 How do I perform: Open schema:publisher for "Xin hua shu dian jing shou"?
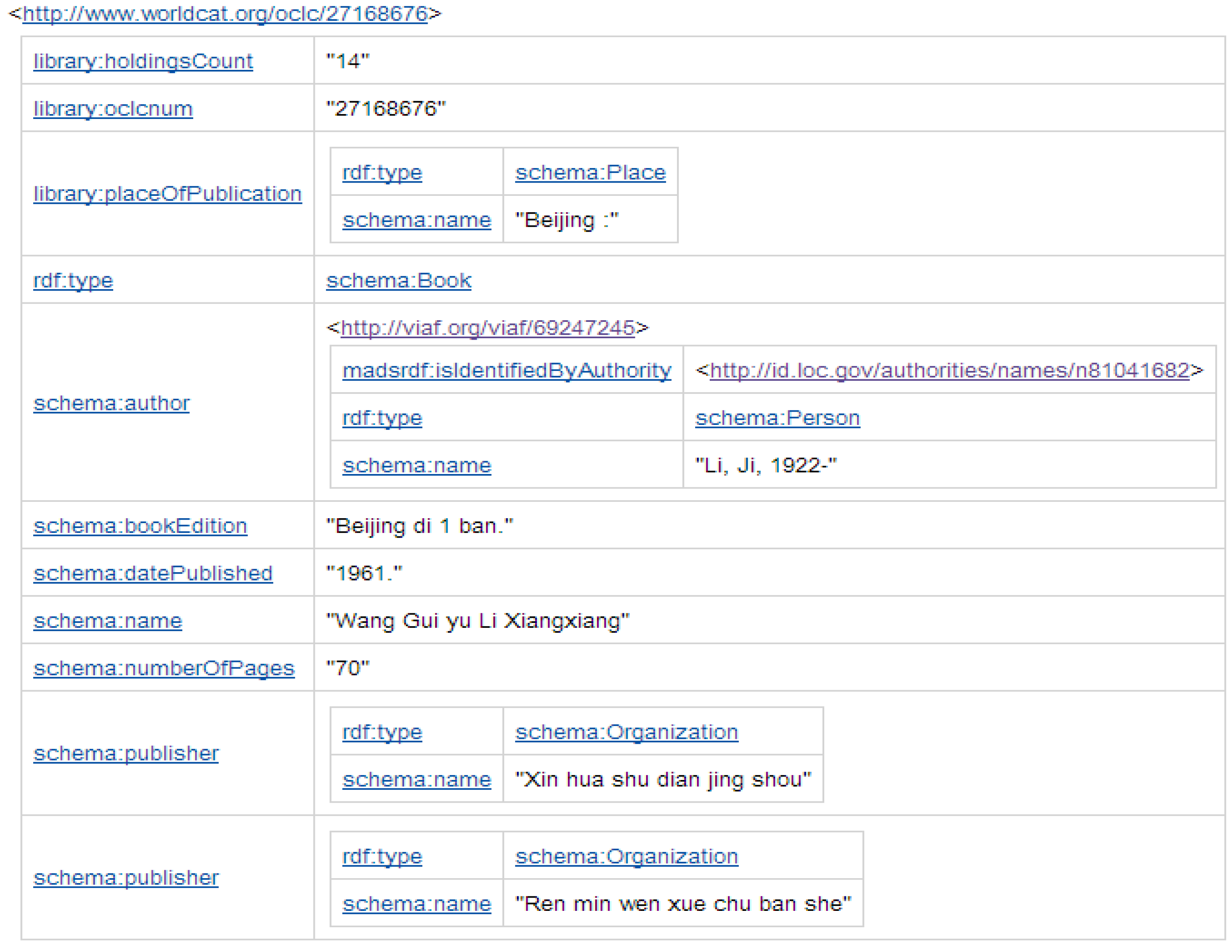coord(126,753)
